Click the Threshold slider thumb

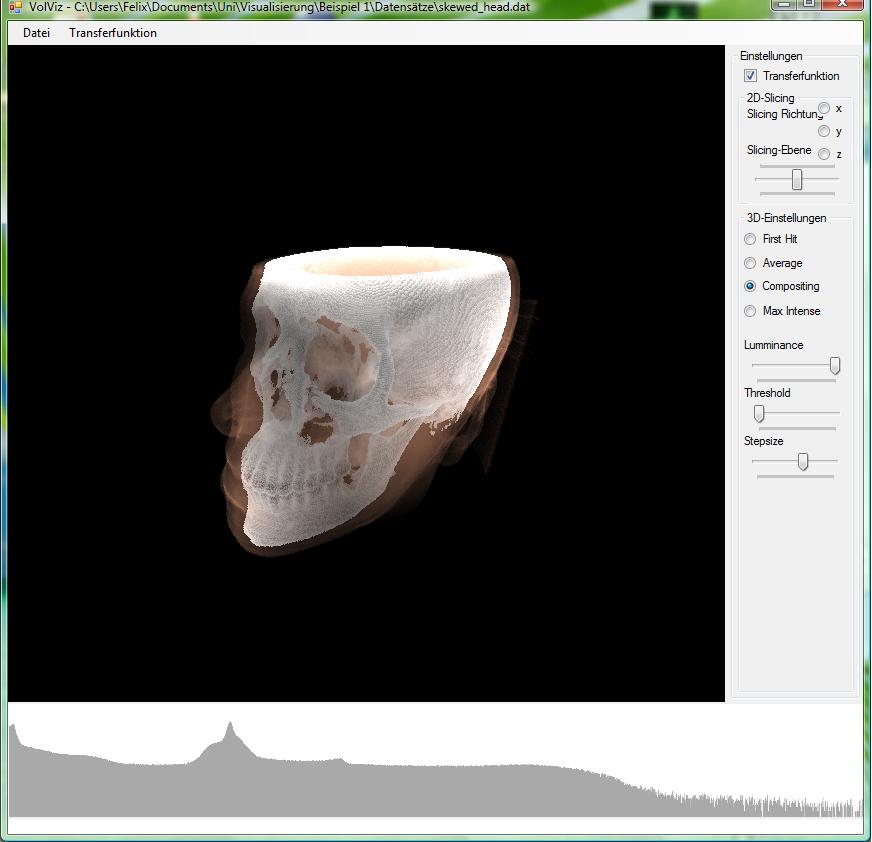tap(759, 414)
